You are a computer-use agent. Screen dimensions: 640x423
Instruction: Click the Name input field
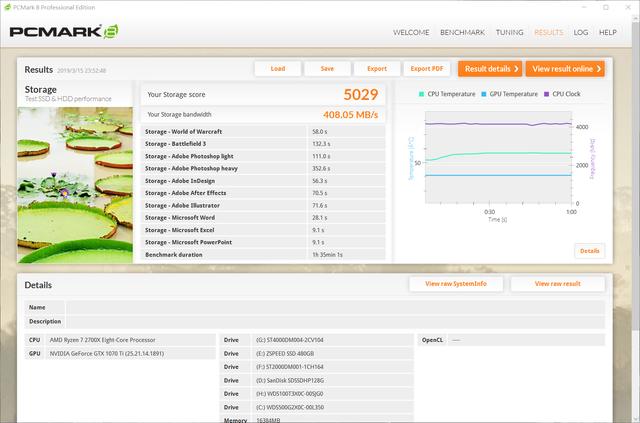click(x=336, y=307)
